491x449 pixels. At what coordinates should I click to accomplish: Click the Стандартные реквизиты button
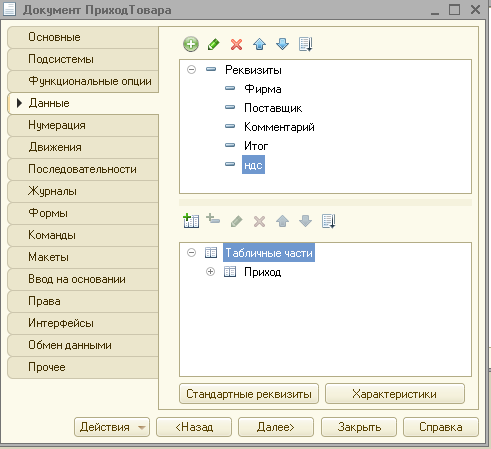pyautogui.click(x=249, y=394)
